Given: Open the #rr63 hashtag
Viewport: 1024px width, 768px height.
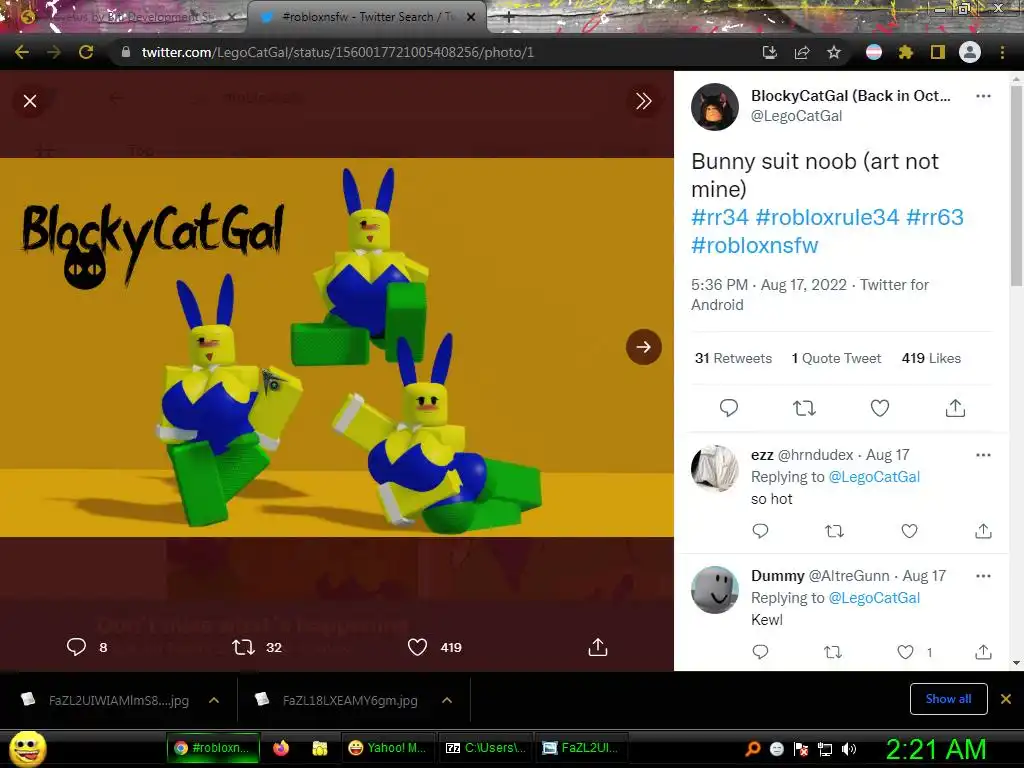Looking at the screenshot, I should point(935,217).
